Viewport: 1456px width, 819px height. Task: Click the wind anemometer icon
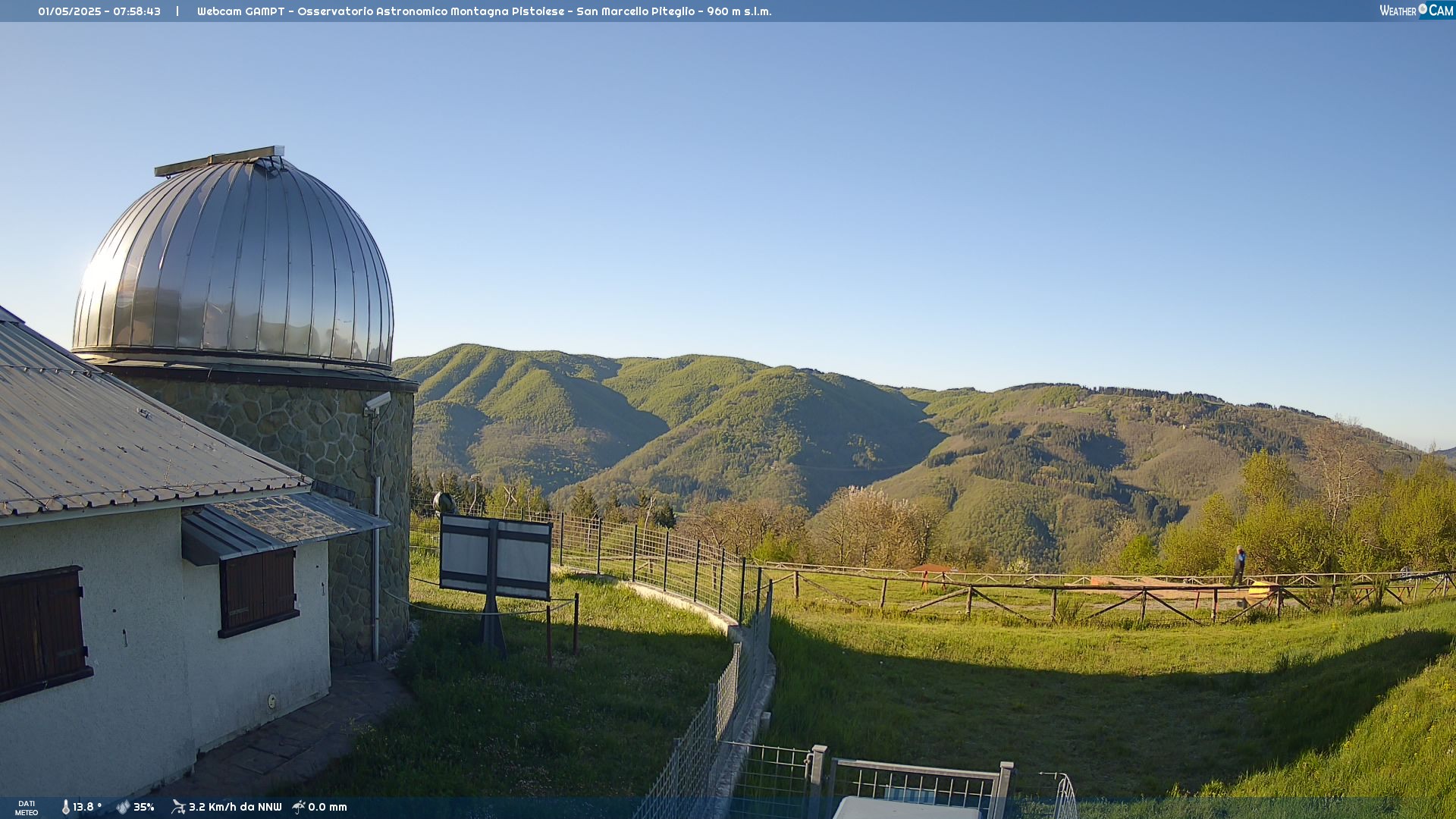[178, 807]
